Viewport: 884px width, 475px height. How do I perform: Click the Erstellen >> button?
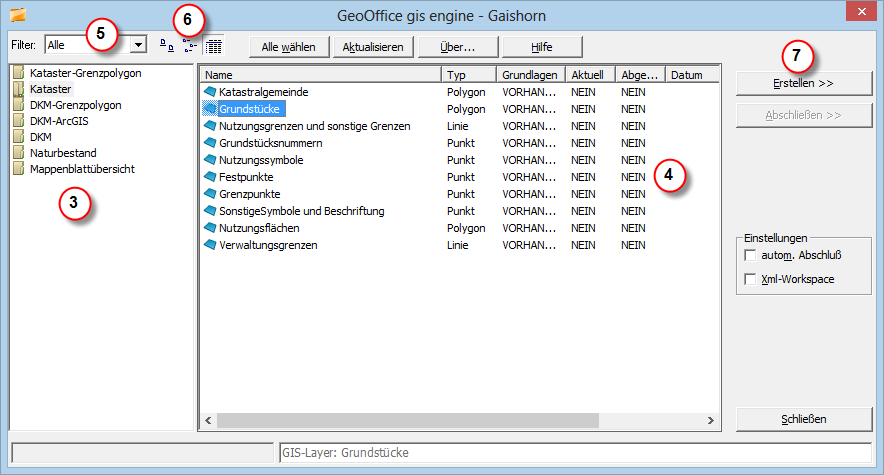[x=804, y=83]
